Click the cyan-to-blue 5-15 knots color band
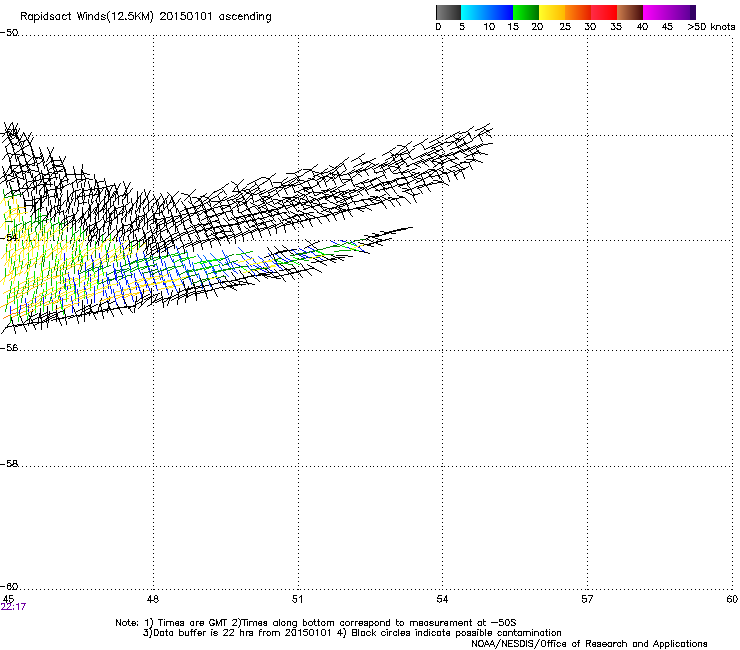 click(x=487, y=12)
